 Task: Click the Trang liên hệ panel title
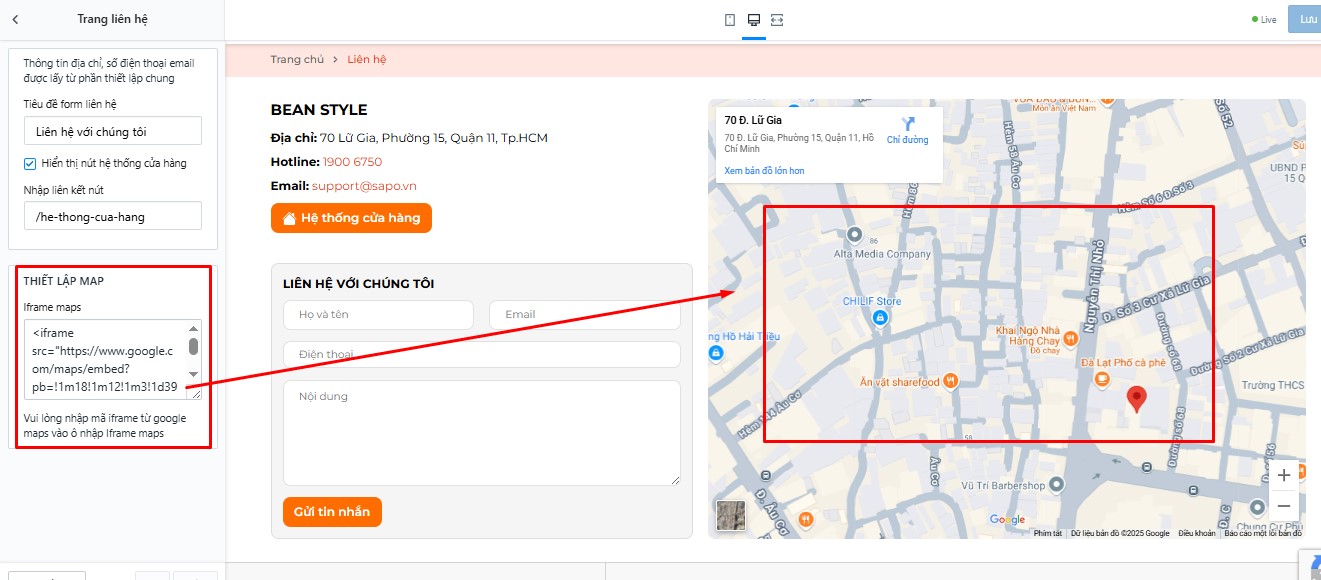(113, 20)
